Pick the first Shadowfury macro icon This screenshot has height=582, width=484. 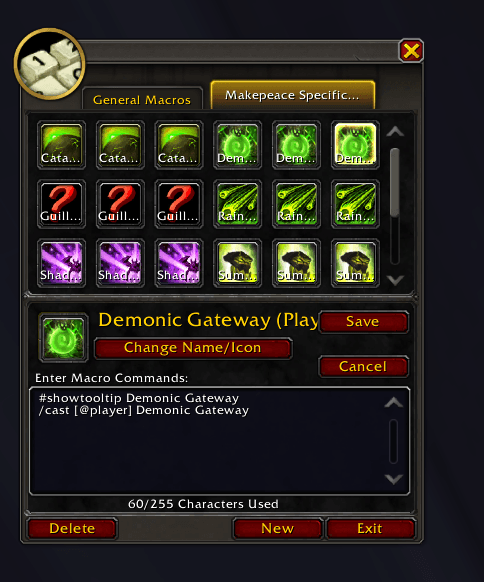[61, 263]
